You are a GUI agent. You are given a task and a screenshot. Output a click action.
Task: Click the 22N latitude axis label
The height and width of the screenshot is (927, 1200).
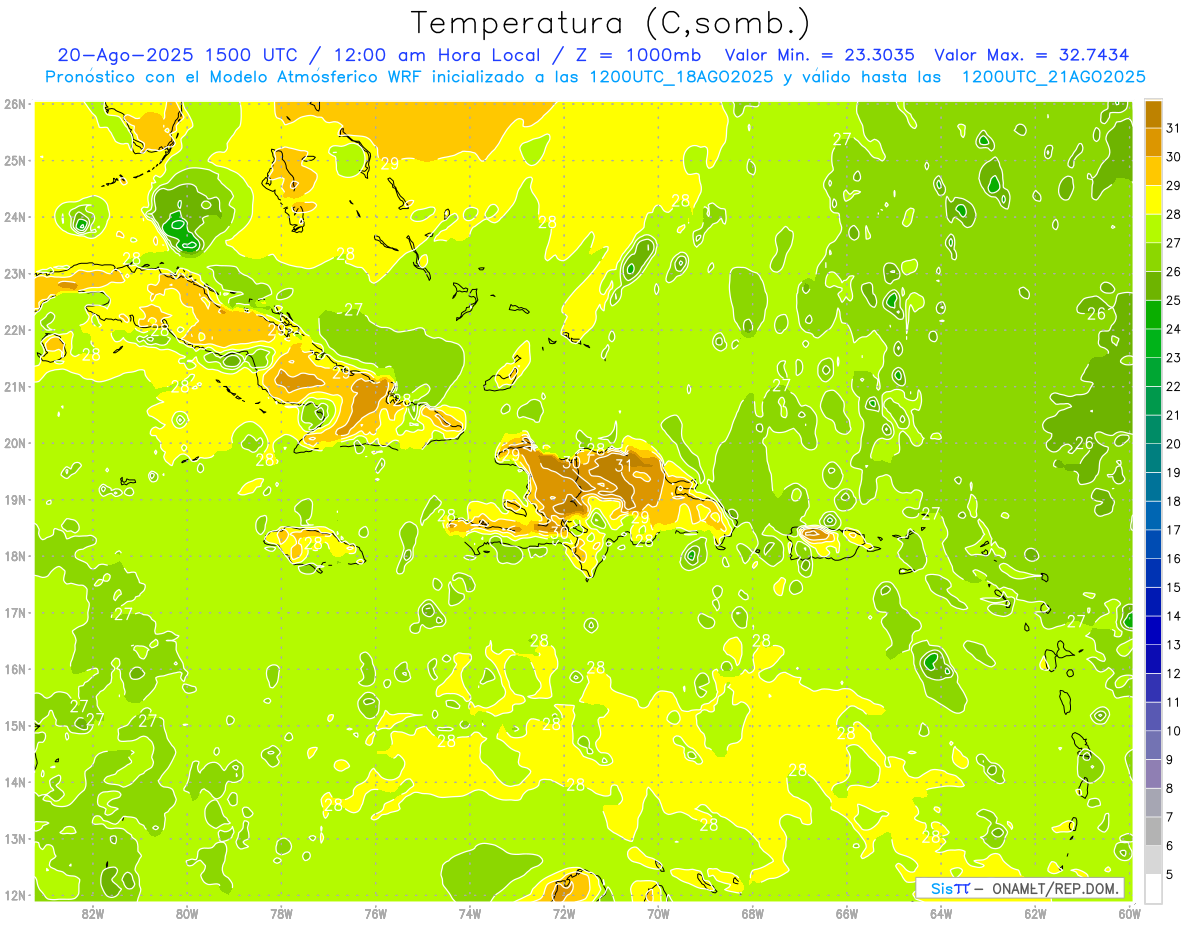pyautogui.click(x=14, y=330)
